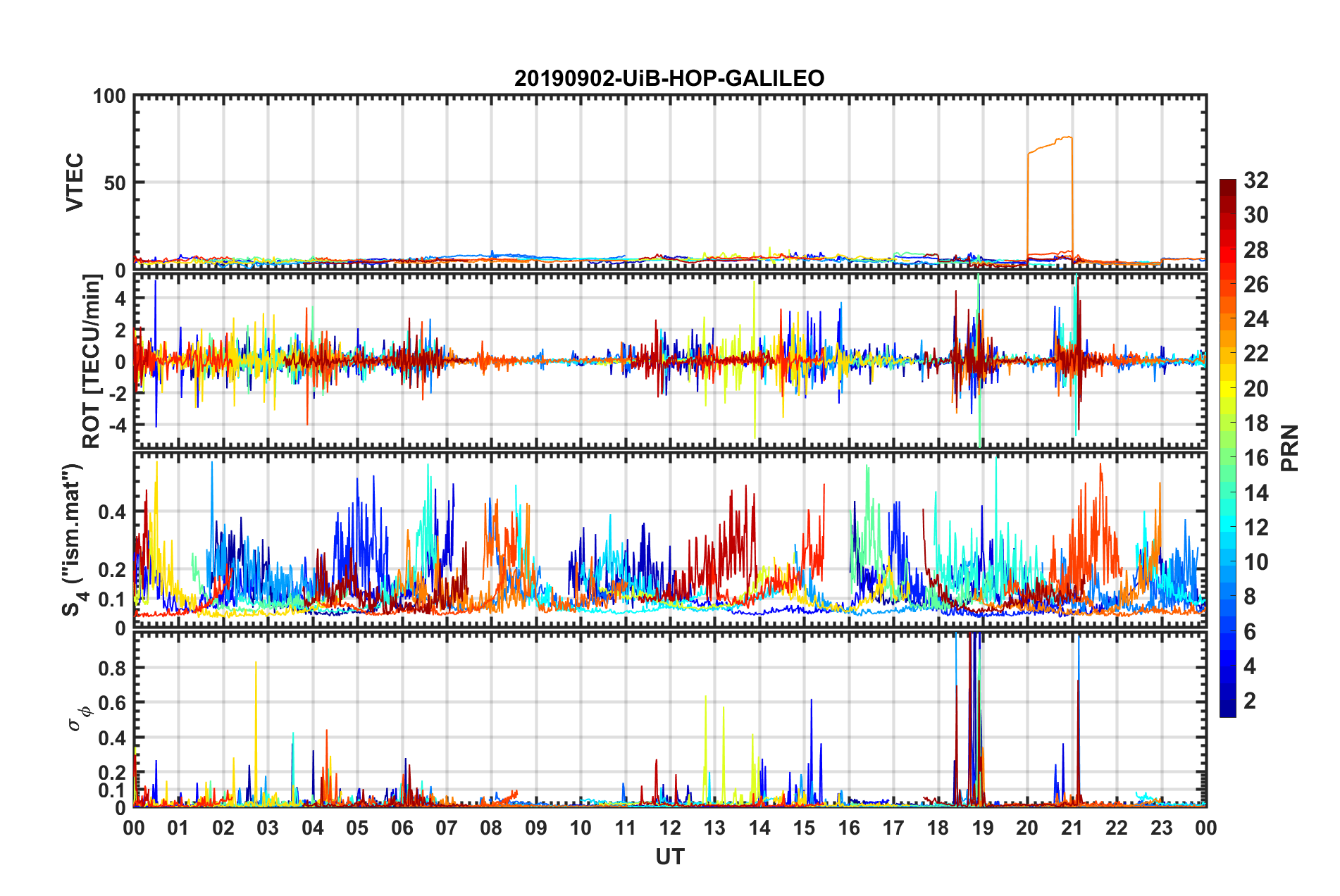Select the UT x-axis label
The height and width of the screenshot is (896, 1340).
(669, 857)
